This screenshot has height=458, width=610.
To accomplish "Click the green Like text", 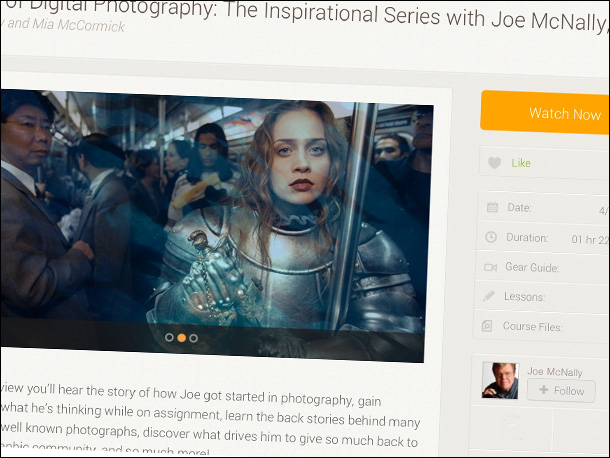I will click(521, 163).
